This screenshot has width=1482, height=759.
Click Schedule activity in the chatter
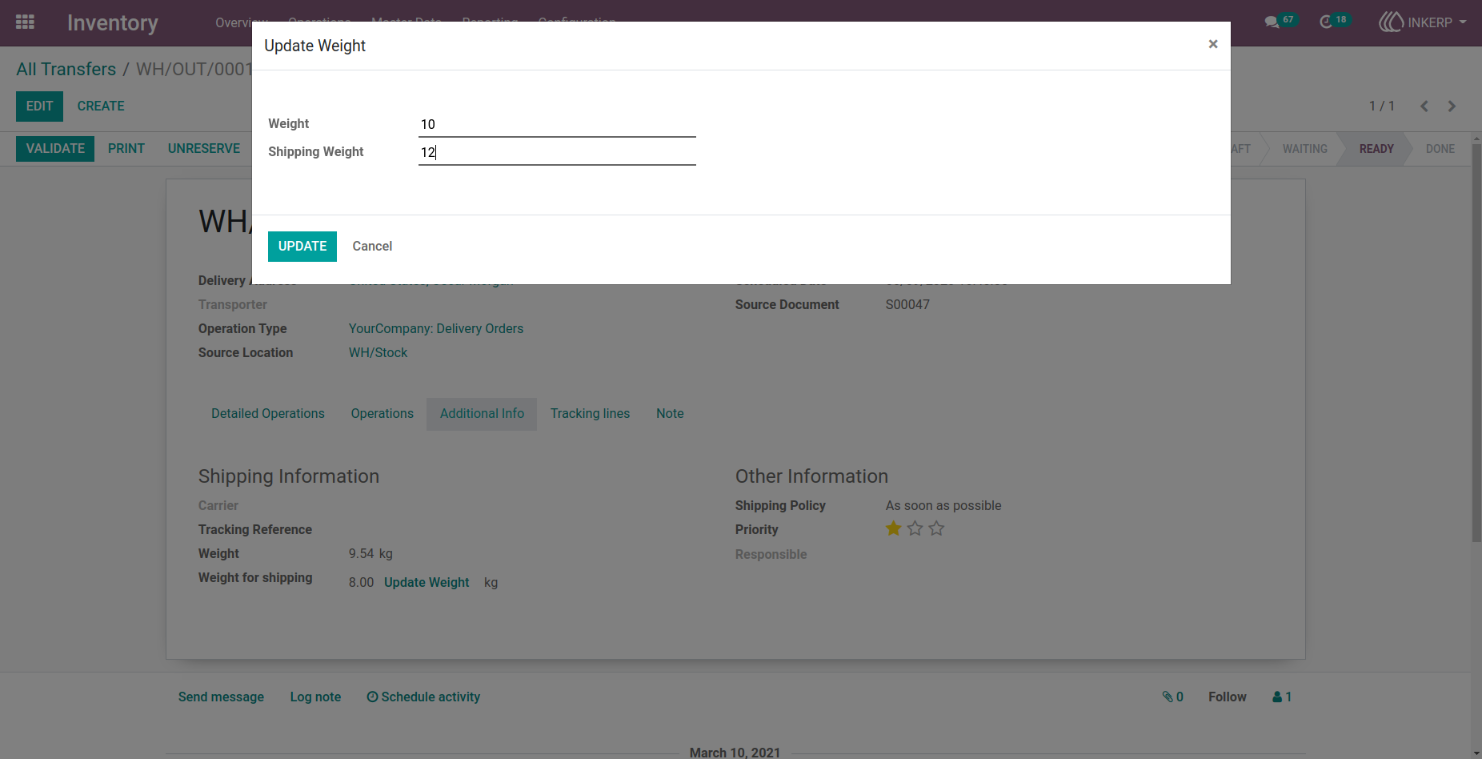(x=423, y=697)
